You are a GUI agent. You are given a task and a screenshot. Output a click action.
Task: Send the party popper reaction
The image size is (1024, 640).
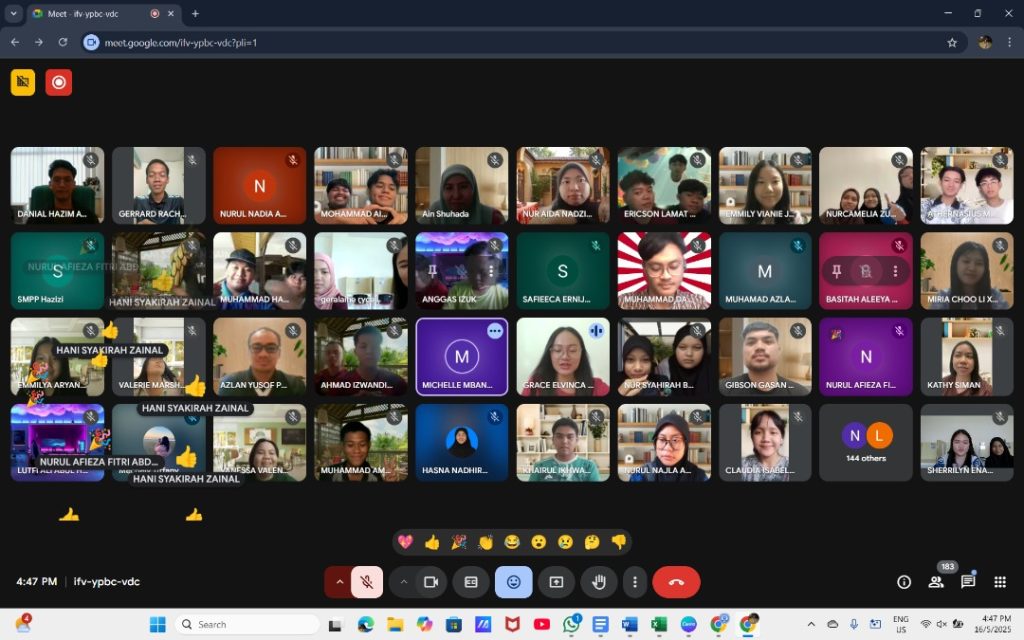click(459, 542)
